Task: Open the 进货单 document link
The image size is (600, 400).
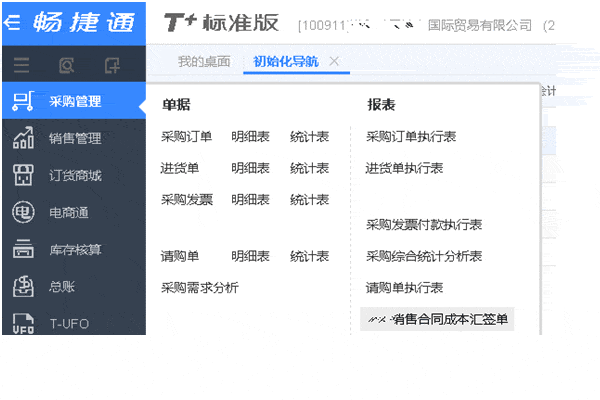Action: (x=180, y=168)
